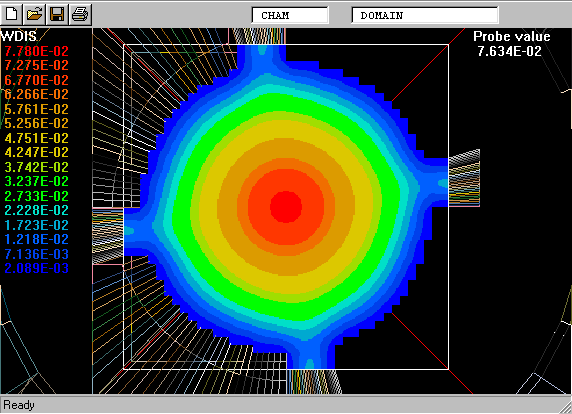
Task: Open a file with folder icon
Action: (x=34, y=14)
